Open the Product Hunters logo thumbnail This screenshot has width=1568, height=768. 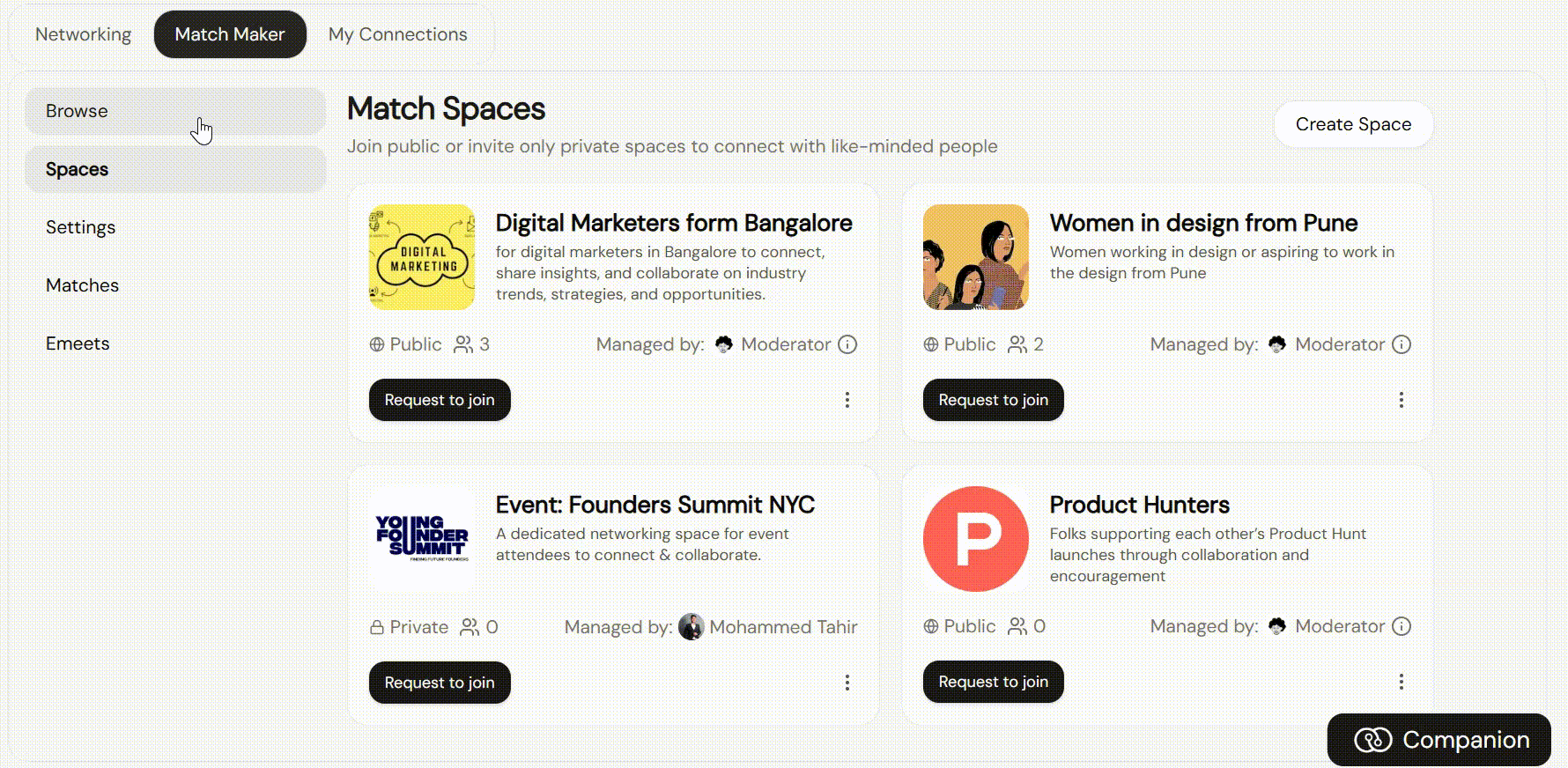[x=976, y=539]
